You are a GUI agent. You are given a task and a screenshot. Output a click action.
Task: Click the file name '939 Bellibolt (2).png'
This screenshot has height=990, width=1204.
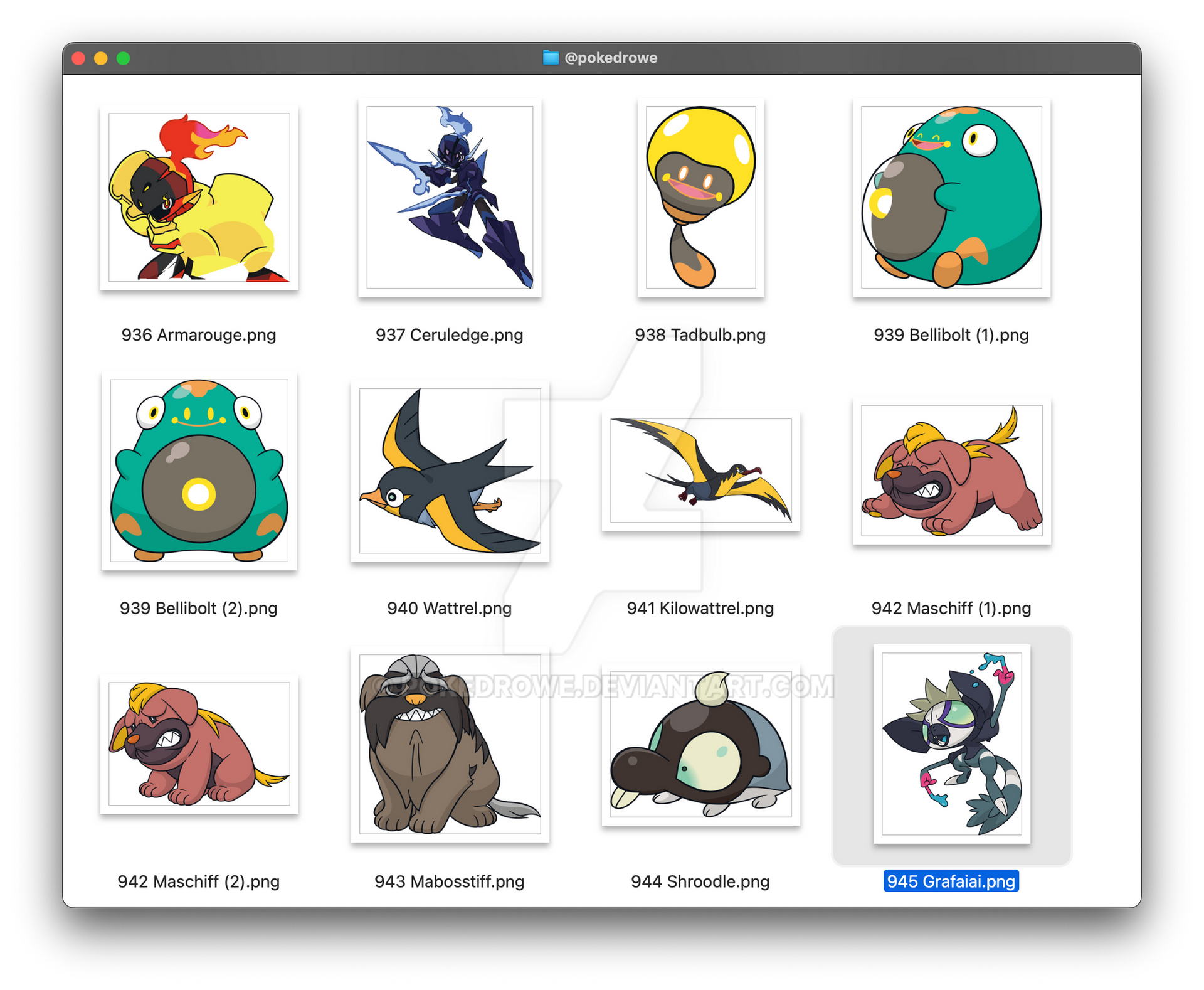click(199, 609)
